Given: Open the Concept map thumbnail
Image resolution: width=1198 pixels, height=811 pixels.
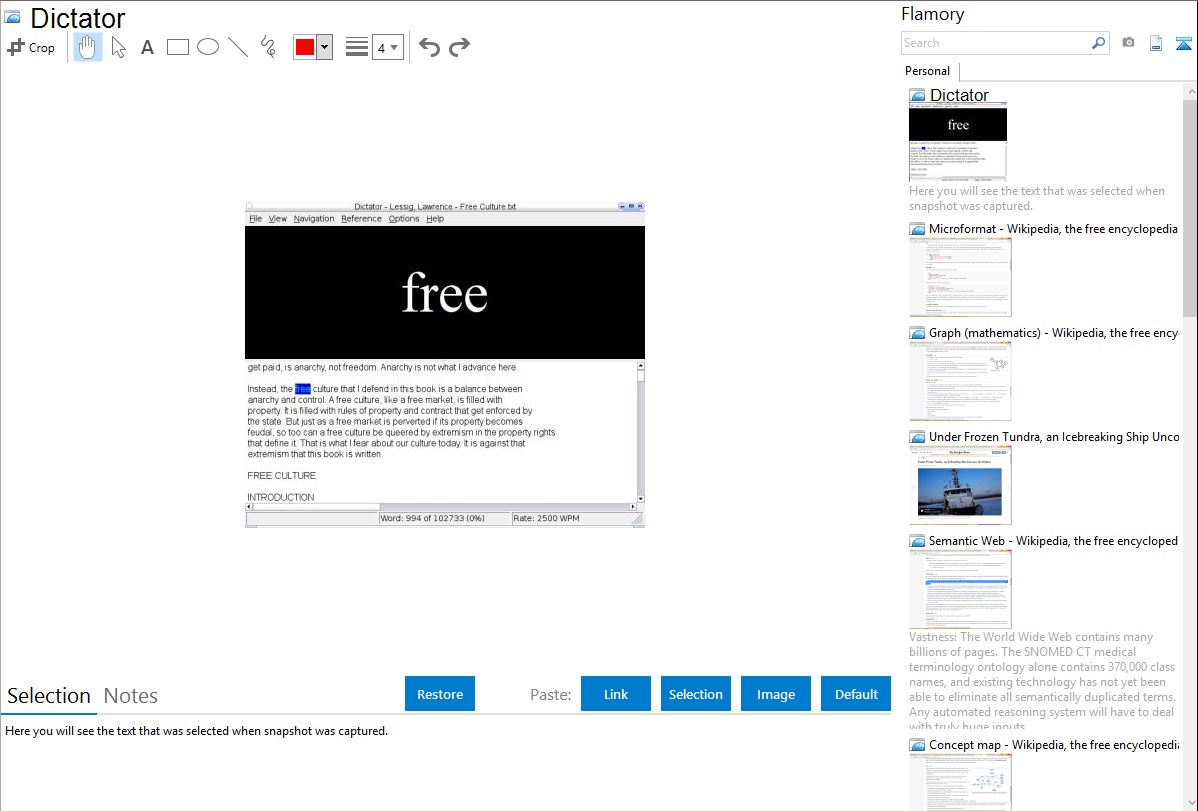Looking at the screenshot, I should tap(960, 782).
